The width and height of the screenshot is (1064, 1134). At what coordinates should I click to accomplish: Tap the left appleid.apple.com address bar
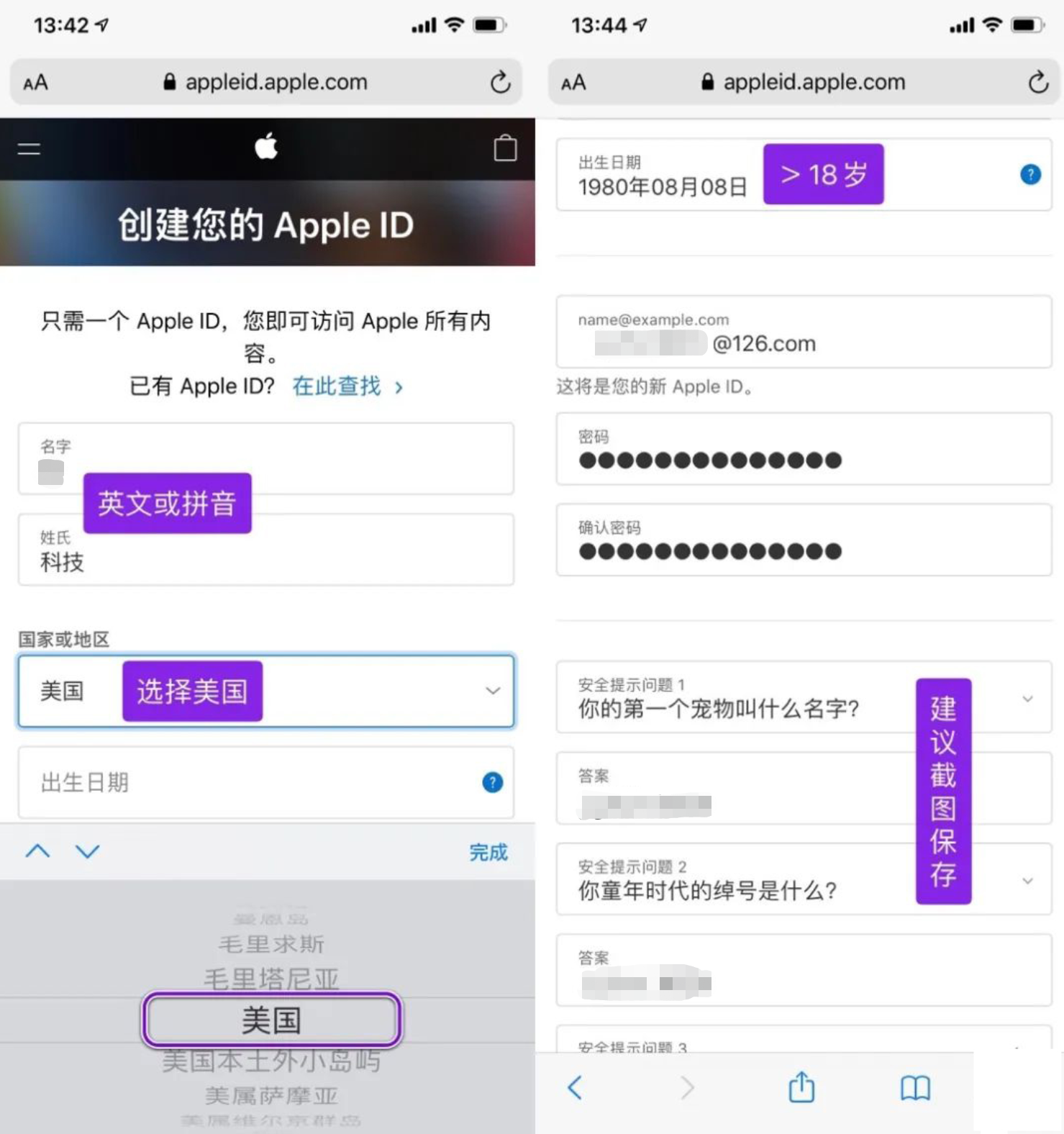265,82
